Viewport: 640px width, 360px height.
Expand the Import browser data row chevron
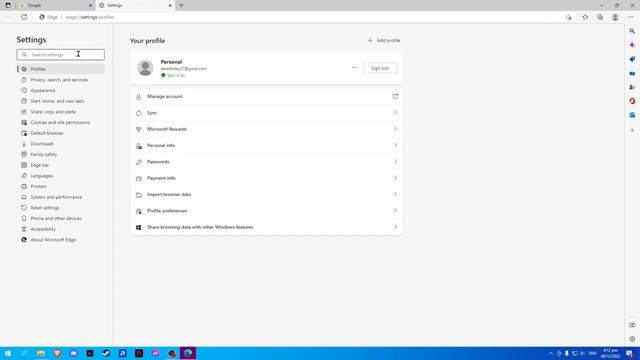coord(395,194)
